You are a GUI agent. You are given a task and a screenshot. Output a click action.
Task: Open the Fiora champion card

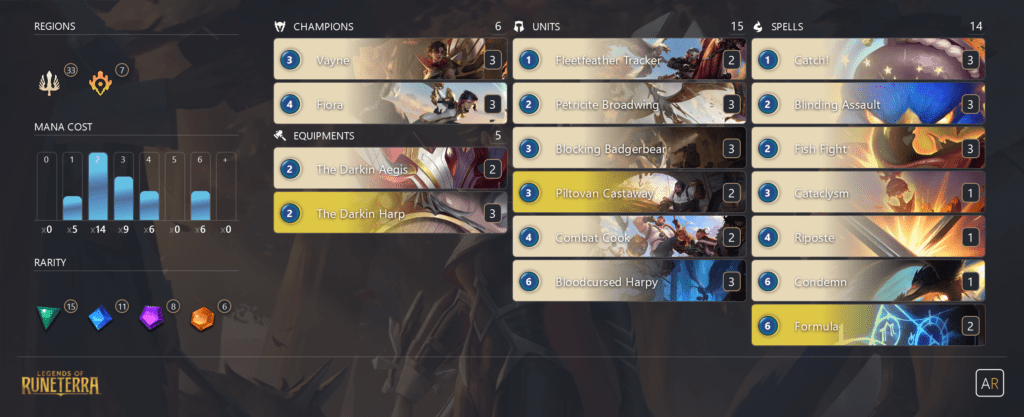pos(391,103)
